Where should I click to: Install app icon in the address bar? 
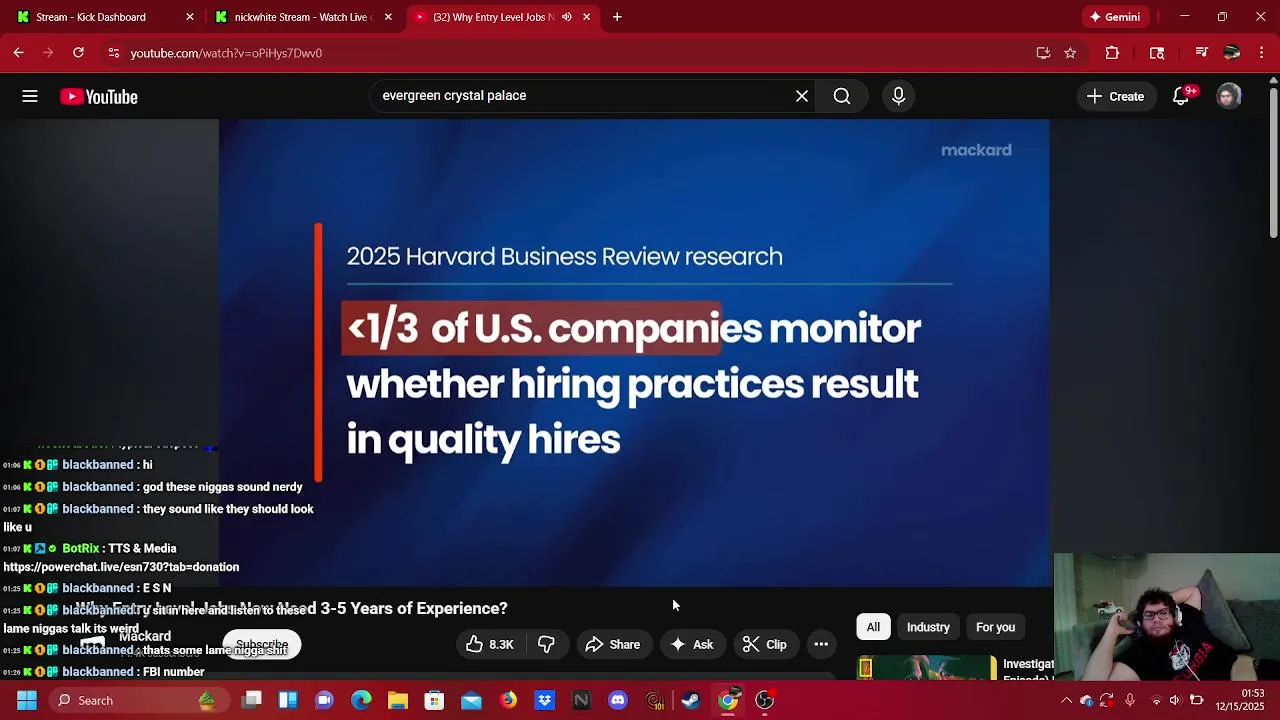(x=1043, y=53)
